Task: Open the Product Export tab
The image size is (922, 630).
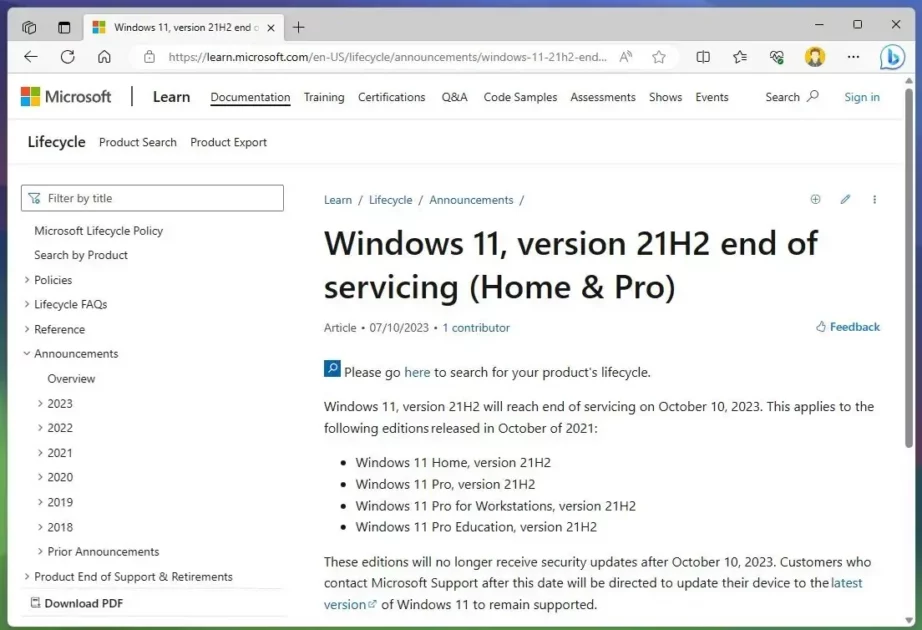Action: click(228, 142)
